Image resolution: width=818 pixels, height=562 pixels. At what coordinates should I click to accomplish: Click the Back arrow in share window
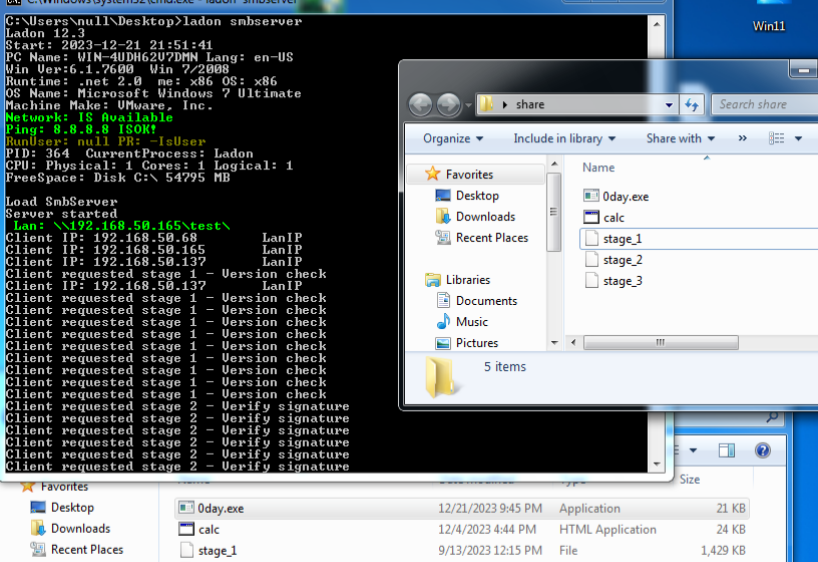coord(420,105)
